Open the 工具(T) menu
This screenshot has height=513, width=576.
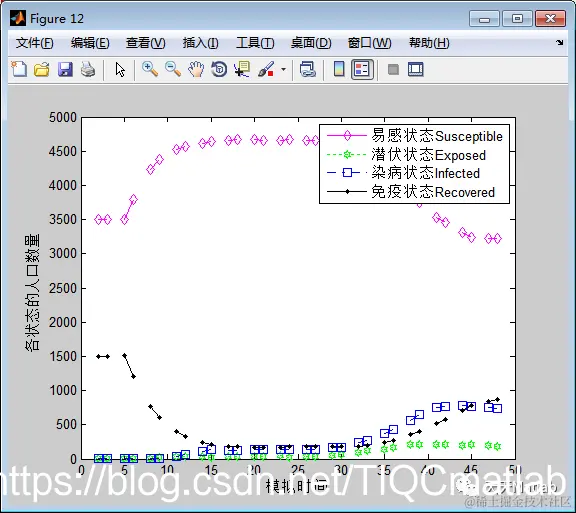(255, 43)
